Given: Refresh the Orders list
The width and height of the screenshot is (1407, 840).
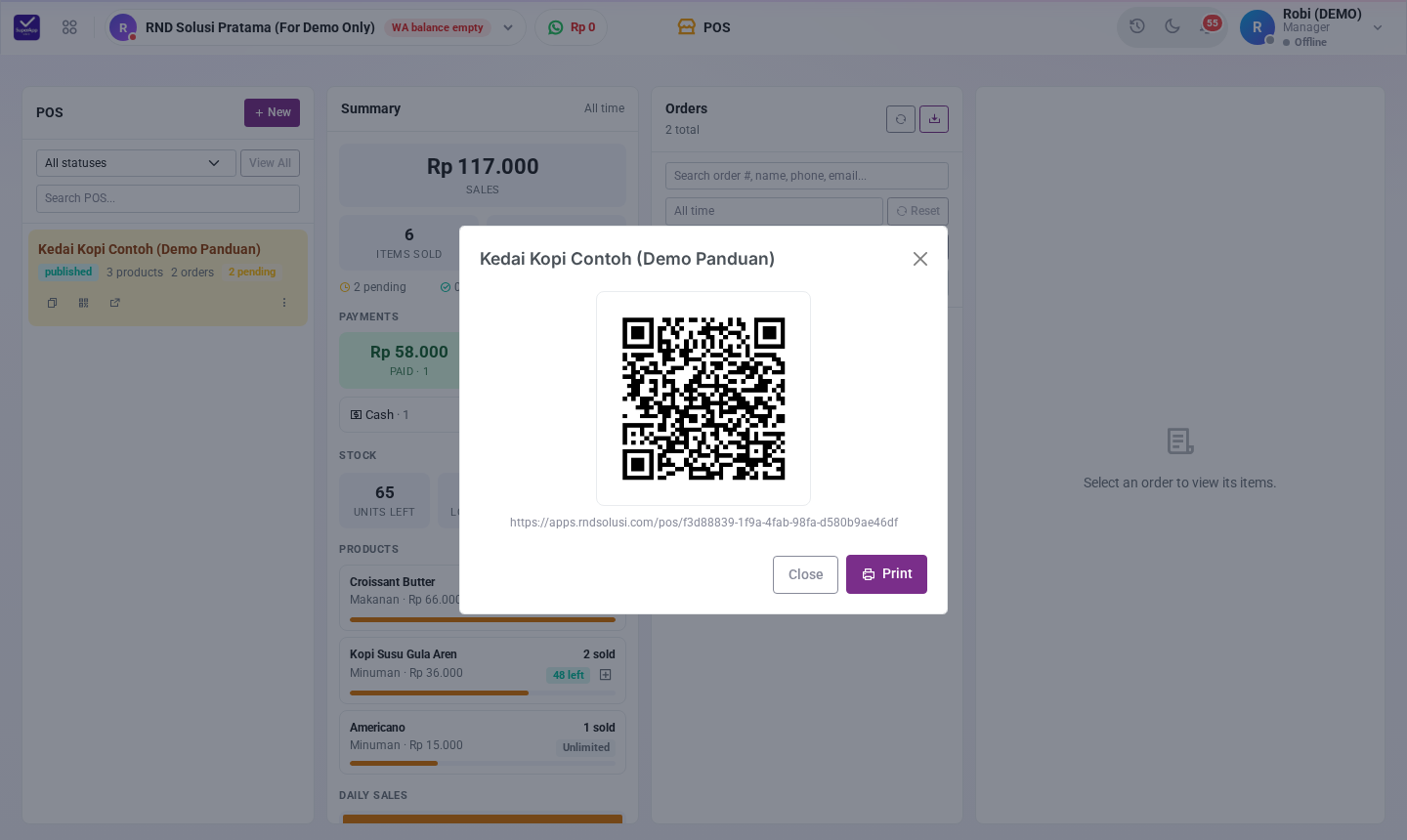Looking at the screenshot, I should point(901,119).
